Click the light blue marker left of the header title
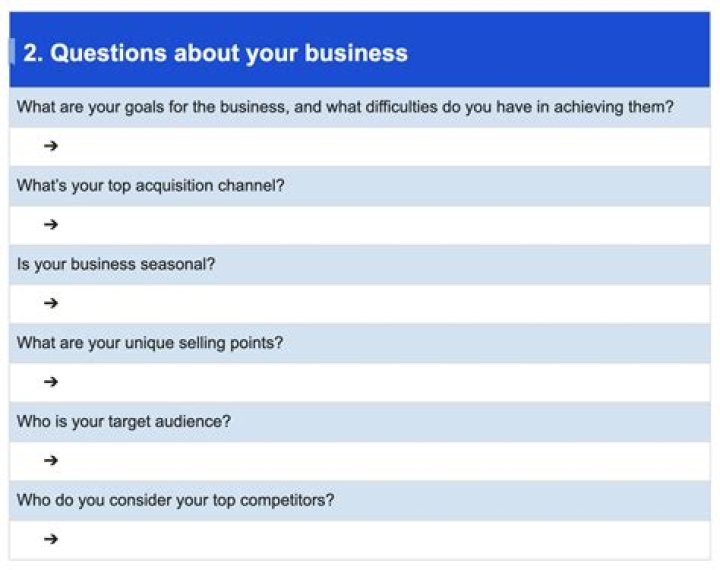This screenshot has width=720, height=570. pos(12,52)
